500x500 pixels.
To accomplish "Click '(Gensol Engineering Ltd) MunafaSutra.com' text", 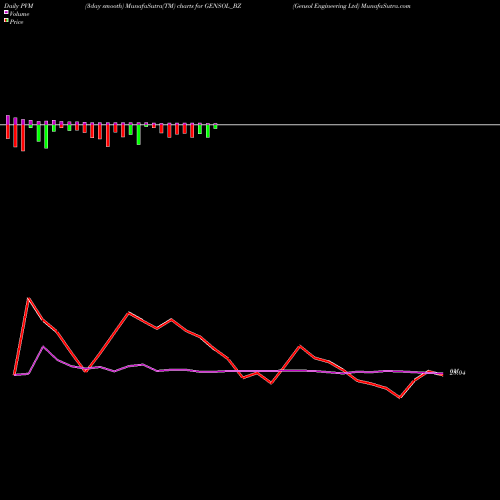I will click(x=352, y=6).
